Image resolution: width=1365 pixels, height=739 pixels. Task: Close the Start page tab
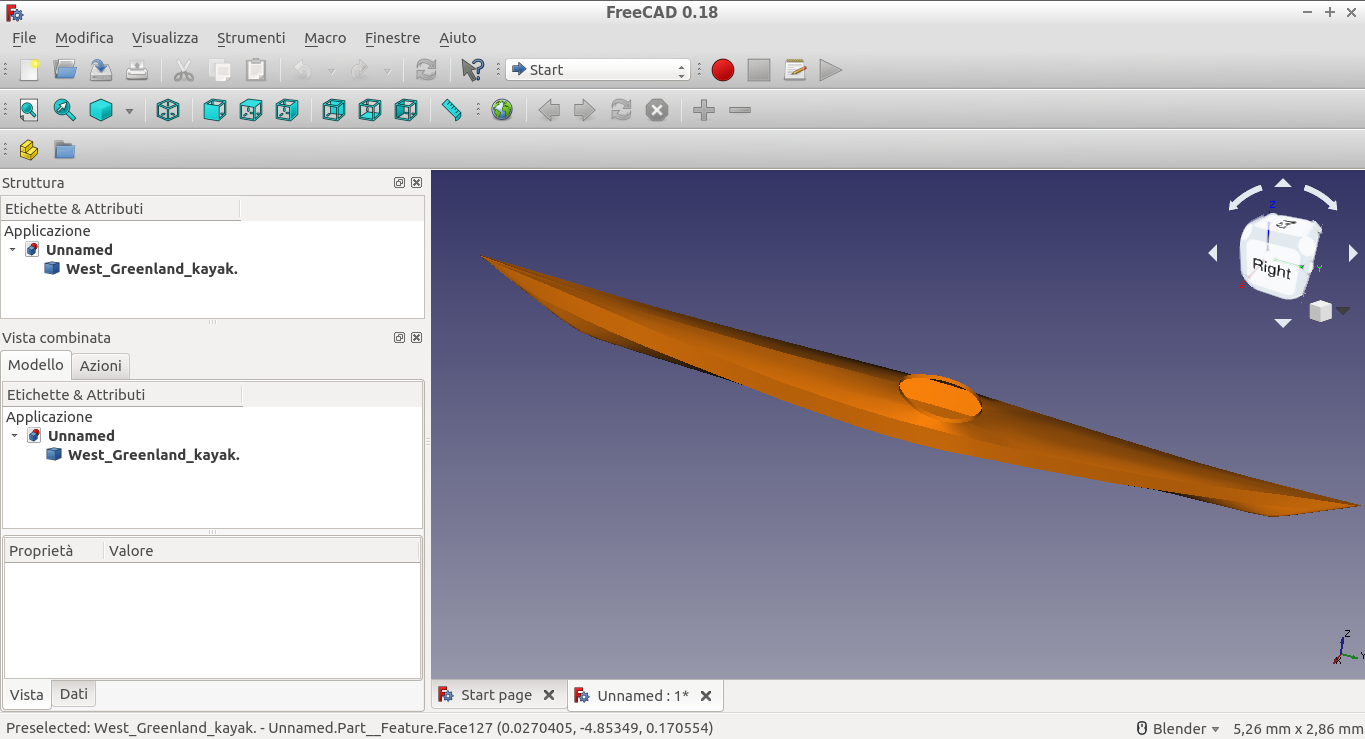pyautogui.click(x=549, y=695)
